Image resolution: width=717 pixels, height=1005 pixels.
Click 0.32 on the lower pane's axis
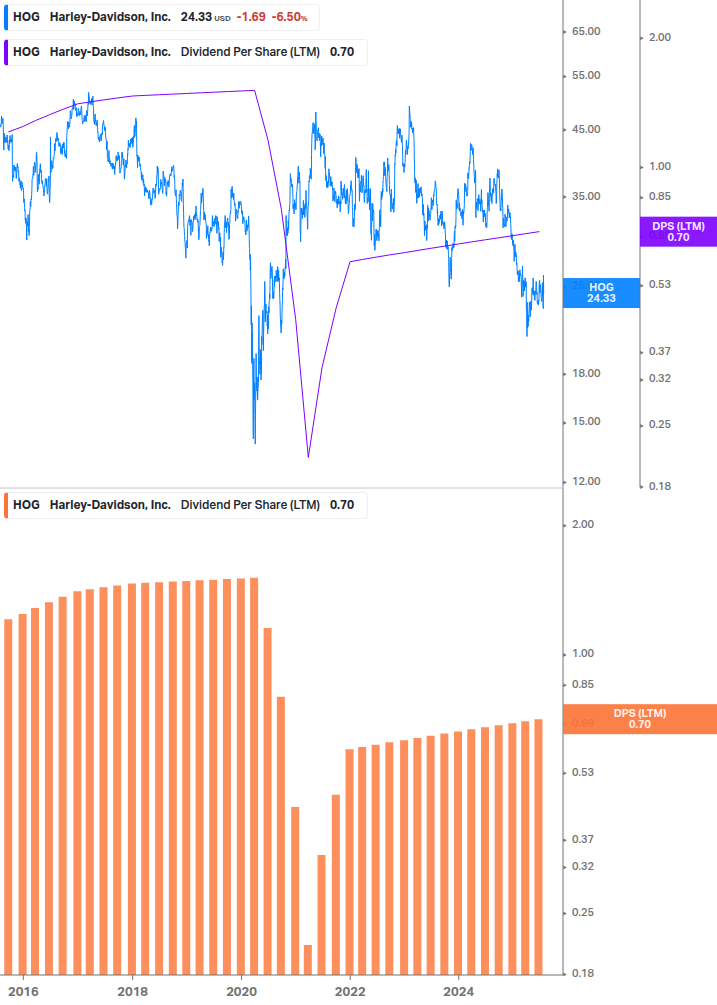(x=583, y=867)
